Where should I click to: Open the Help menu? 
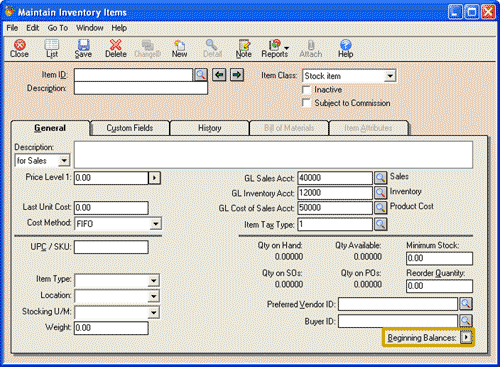pyautogui.click(x=119, y=28)
